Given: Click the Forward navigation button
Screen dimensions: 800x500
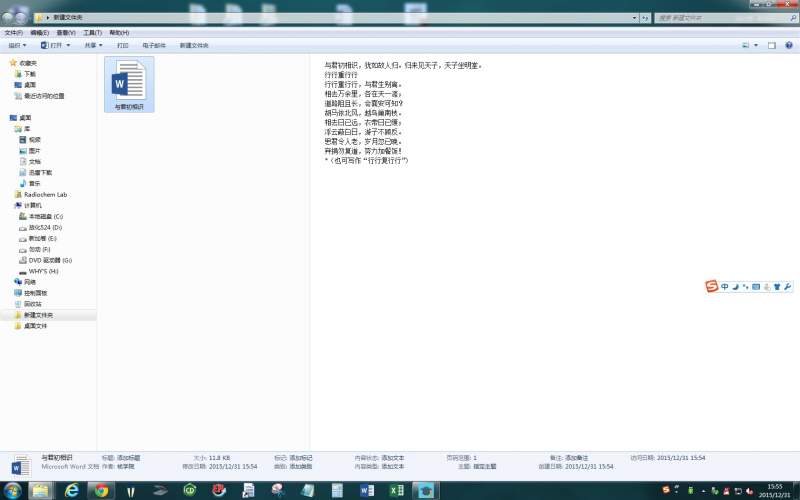Looking at the screenshot, I should (21, 17).
